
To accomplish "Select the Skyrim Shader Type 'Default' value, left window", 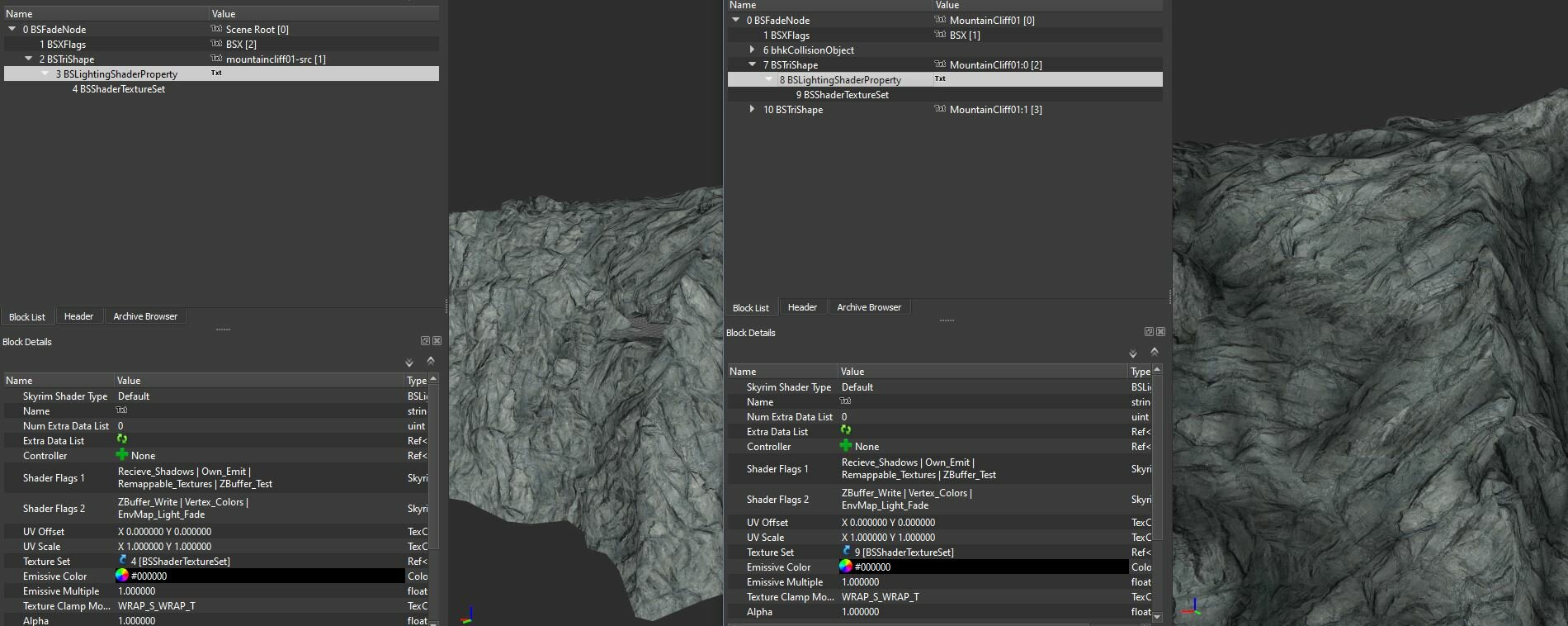I will tap(134, 396).
